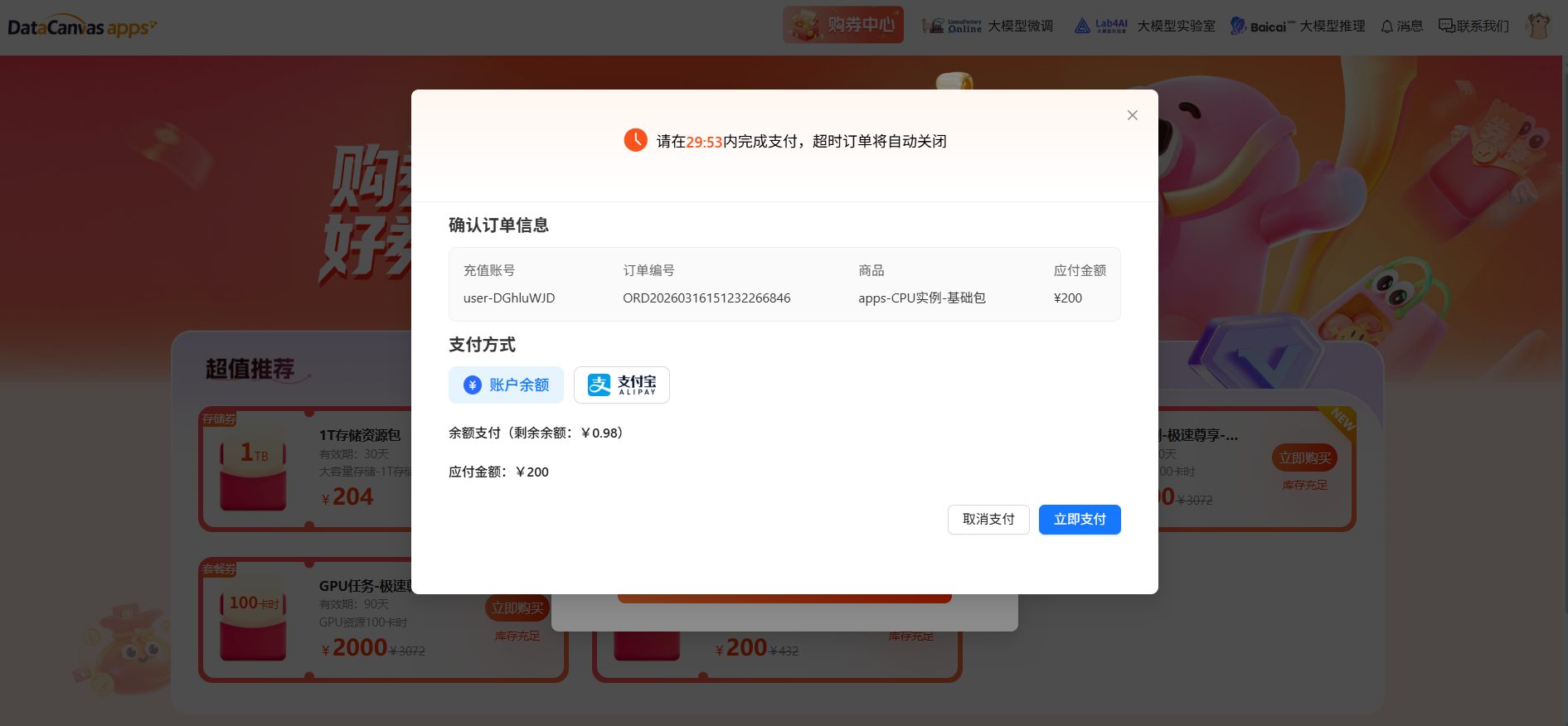Click the orange countdown clock icon
The width and height of the screenshot is (1568, 726).
[x=635, y=140]
